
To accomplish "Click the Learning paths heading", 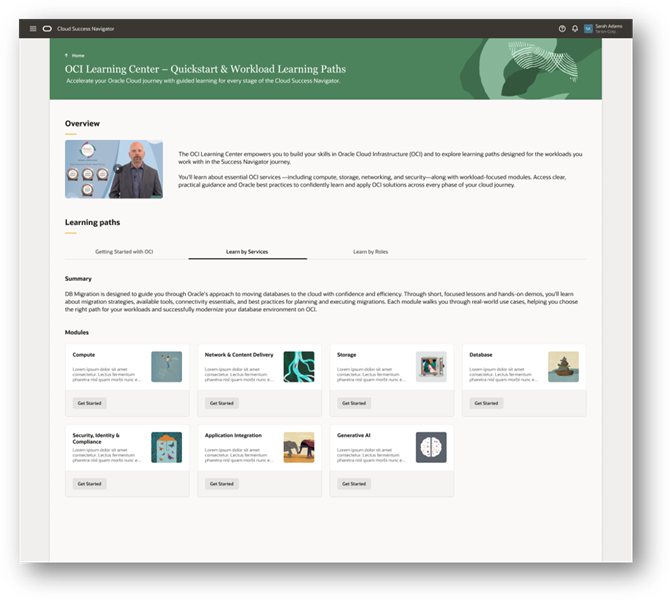I will 92,222.
